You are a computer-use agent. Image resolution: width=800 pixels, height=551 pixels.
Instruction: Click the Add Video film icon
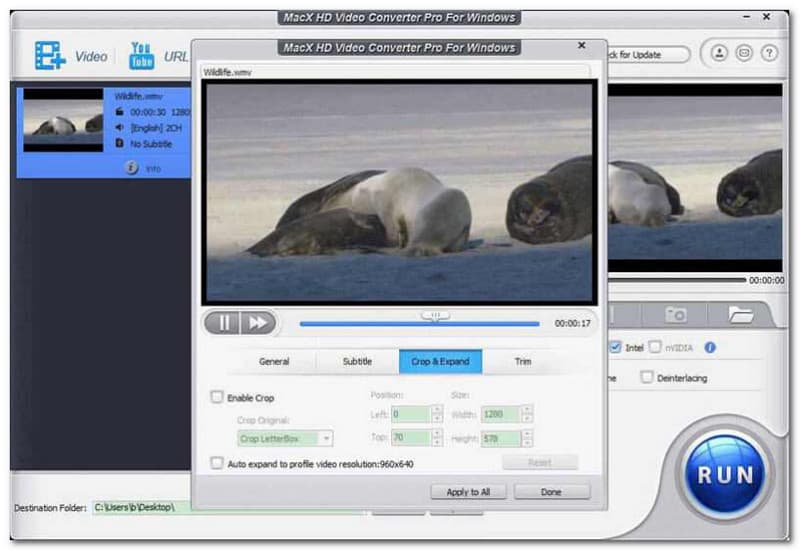[x=50, y=56]
